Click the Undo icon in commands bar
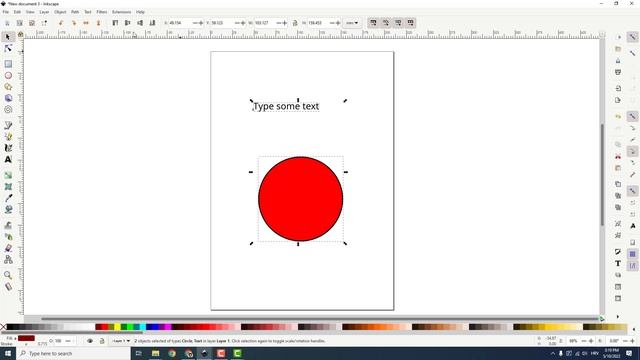Viewport: 640px width, 360px height. pyautogui.click(x=618, y=116)
